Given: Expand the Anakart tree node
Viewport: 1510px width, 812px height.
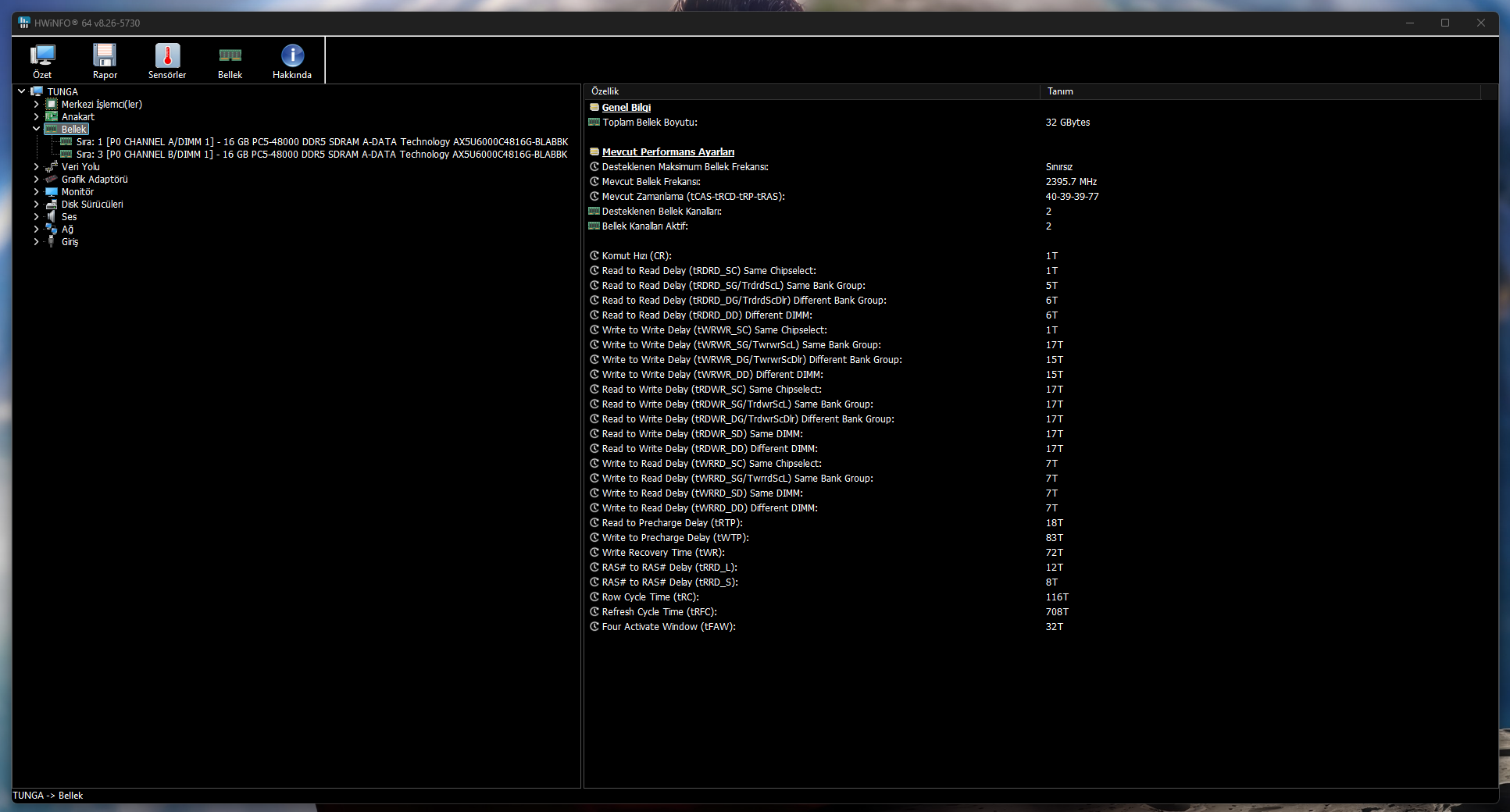Looking at the screenshot, I should pyautogui.click(x=36, y=116).
